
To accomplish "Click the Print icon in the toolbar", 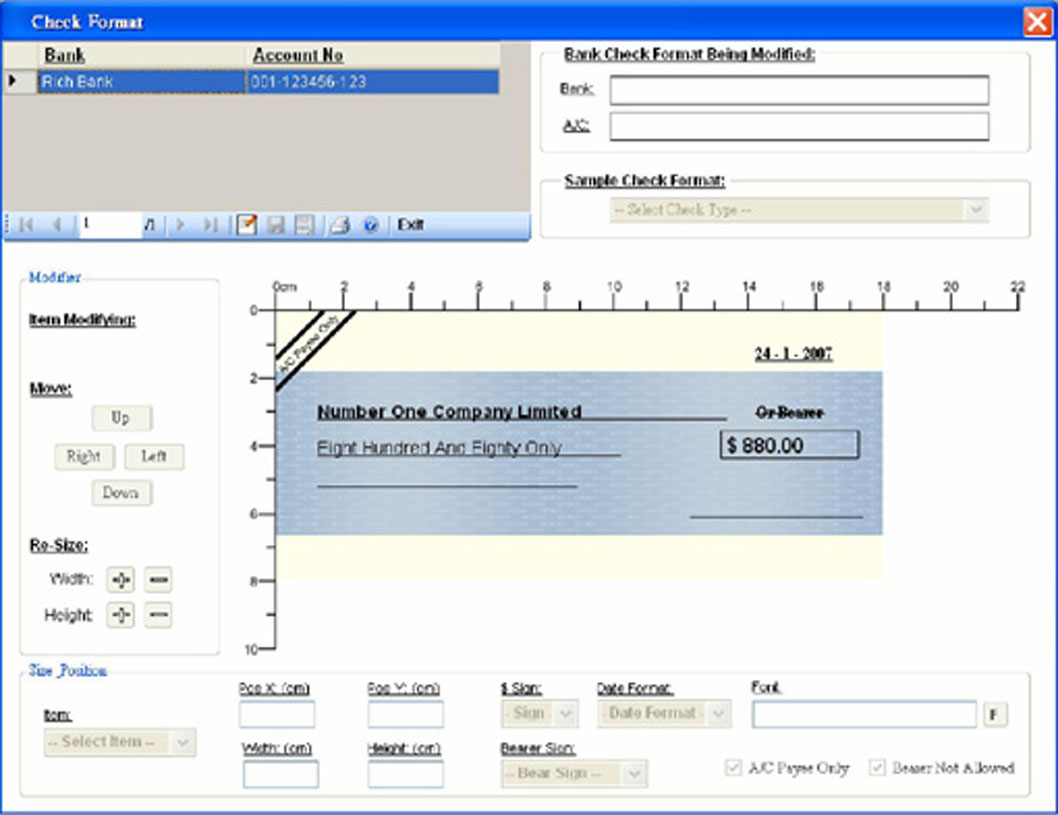I will (340, 225).
